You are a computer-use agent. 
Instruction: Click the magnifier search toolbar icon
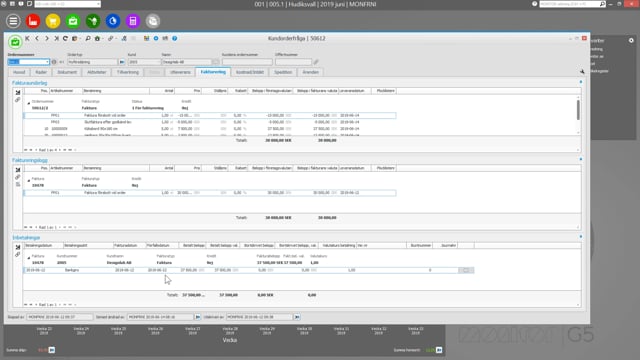coord(88,38)
